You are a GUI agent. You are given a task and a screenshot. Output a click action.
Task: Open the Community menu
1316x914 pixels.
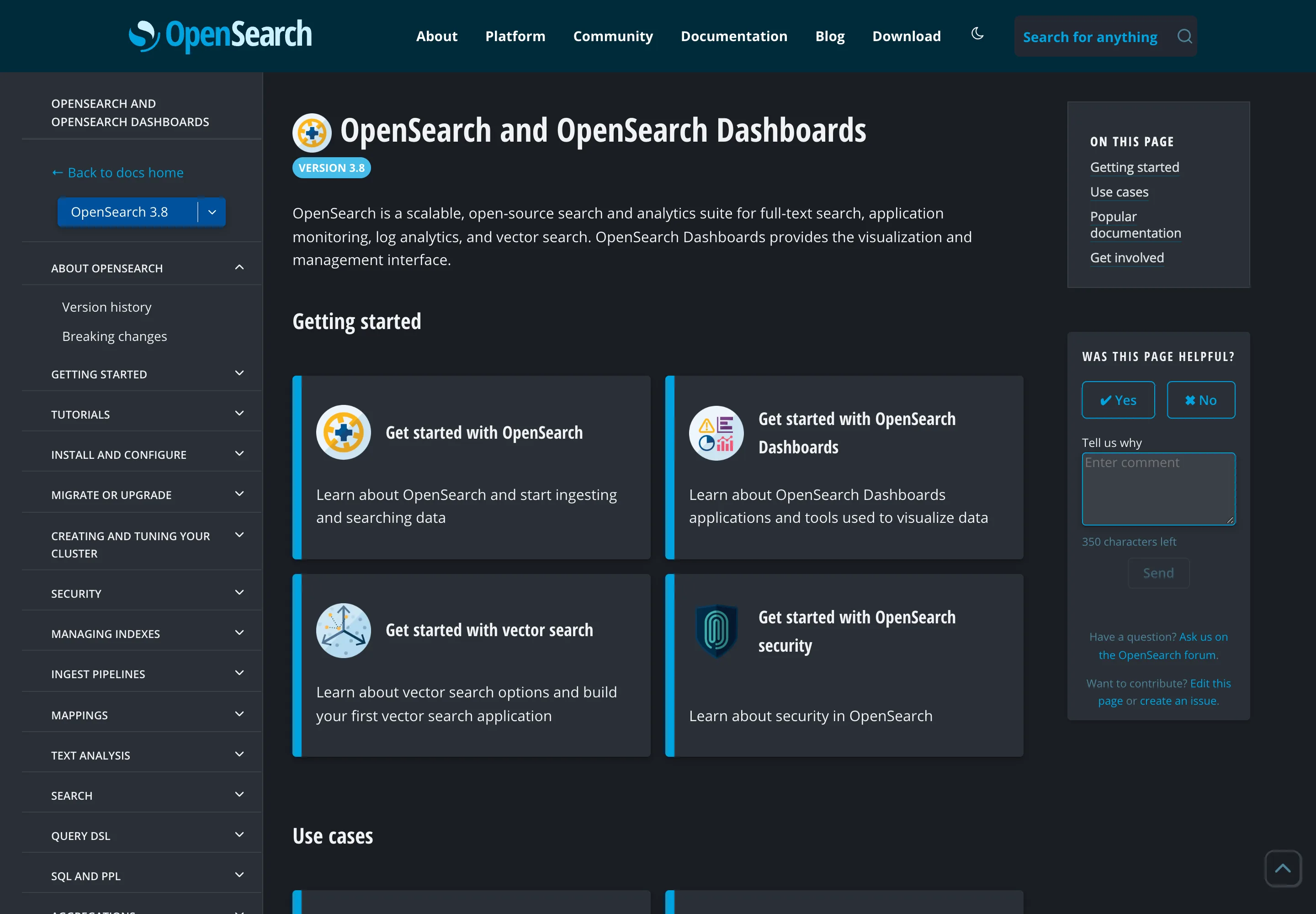[x=613, y=36]
